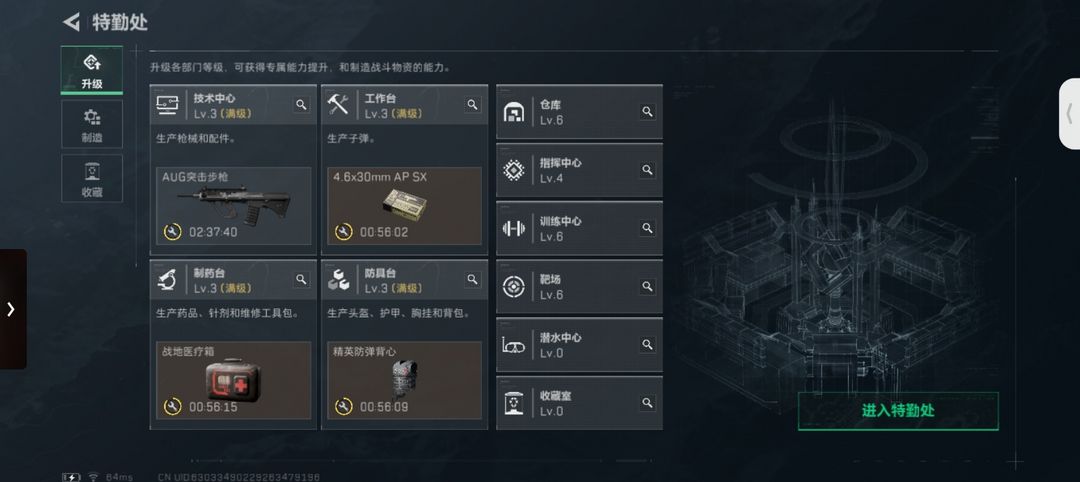The height and width of the screenshot is (482, 1080).
Task: Expand the left edge arrow panel
Action: pyautogui.click(x=12, y=309)
